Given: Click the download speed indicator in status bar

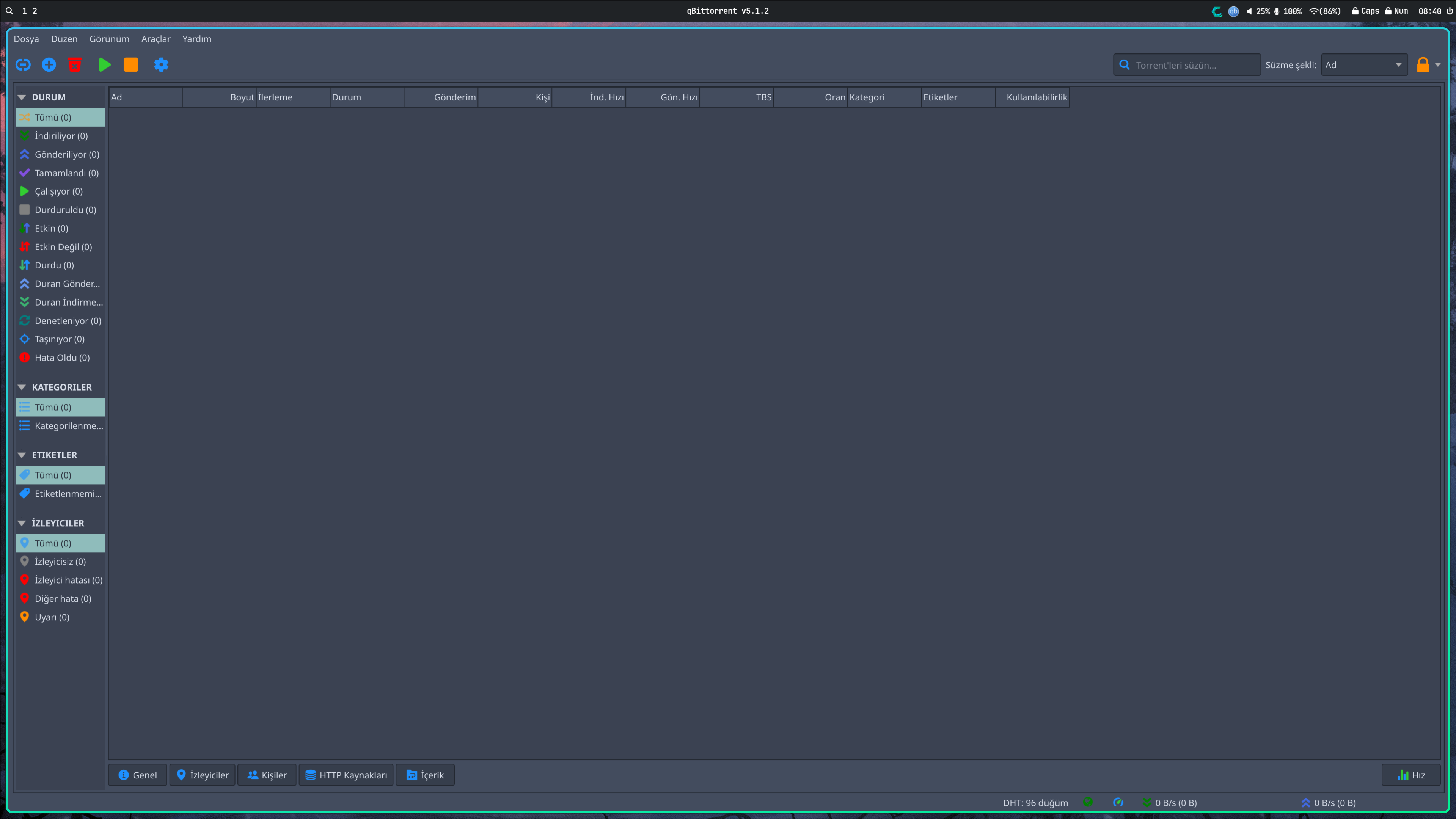Looking at the screenshot, I should (1169, 803).
